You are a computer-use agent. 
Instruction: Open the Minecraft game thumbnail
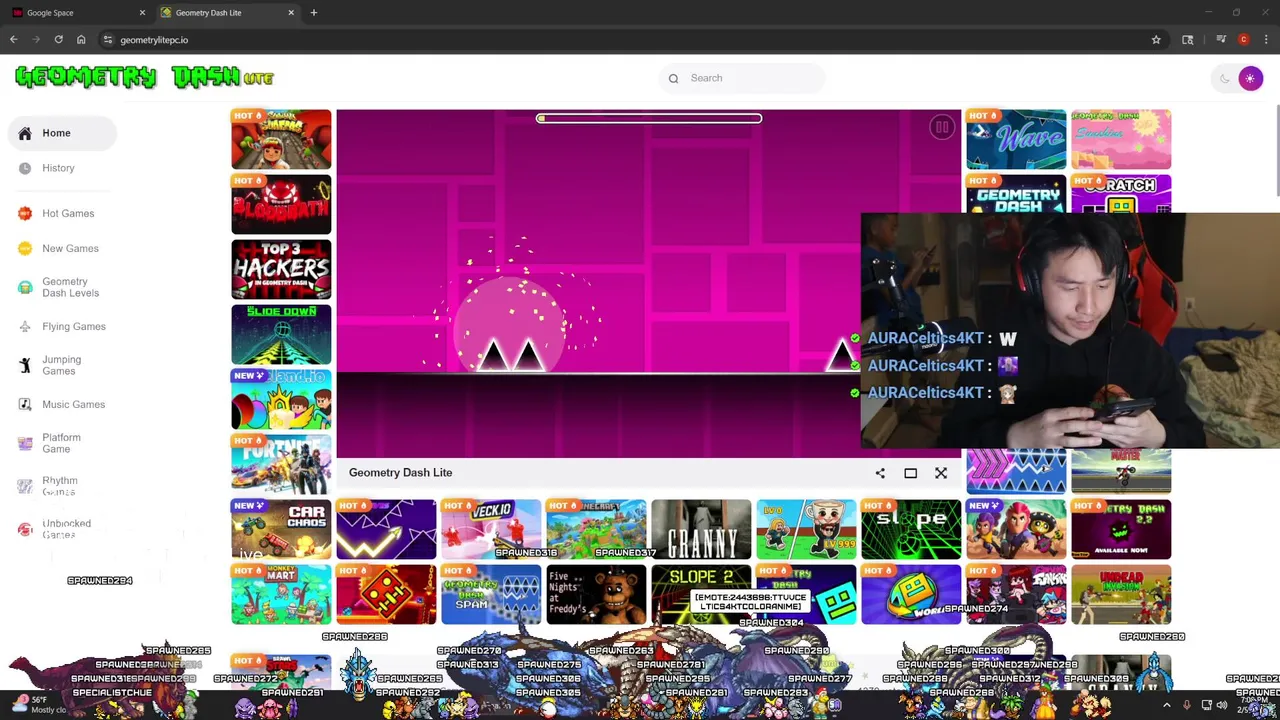point(596,529)
